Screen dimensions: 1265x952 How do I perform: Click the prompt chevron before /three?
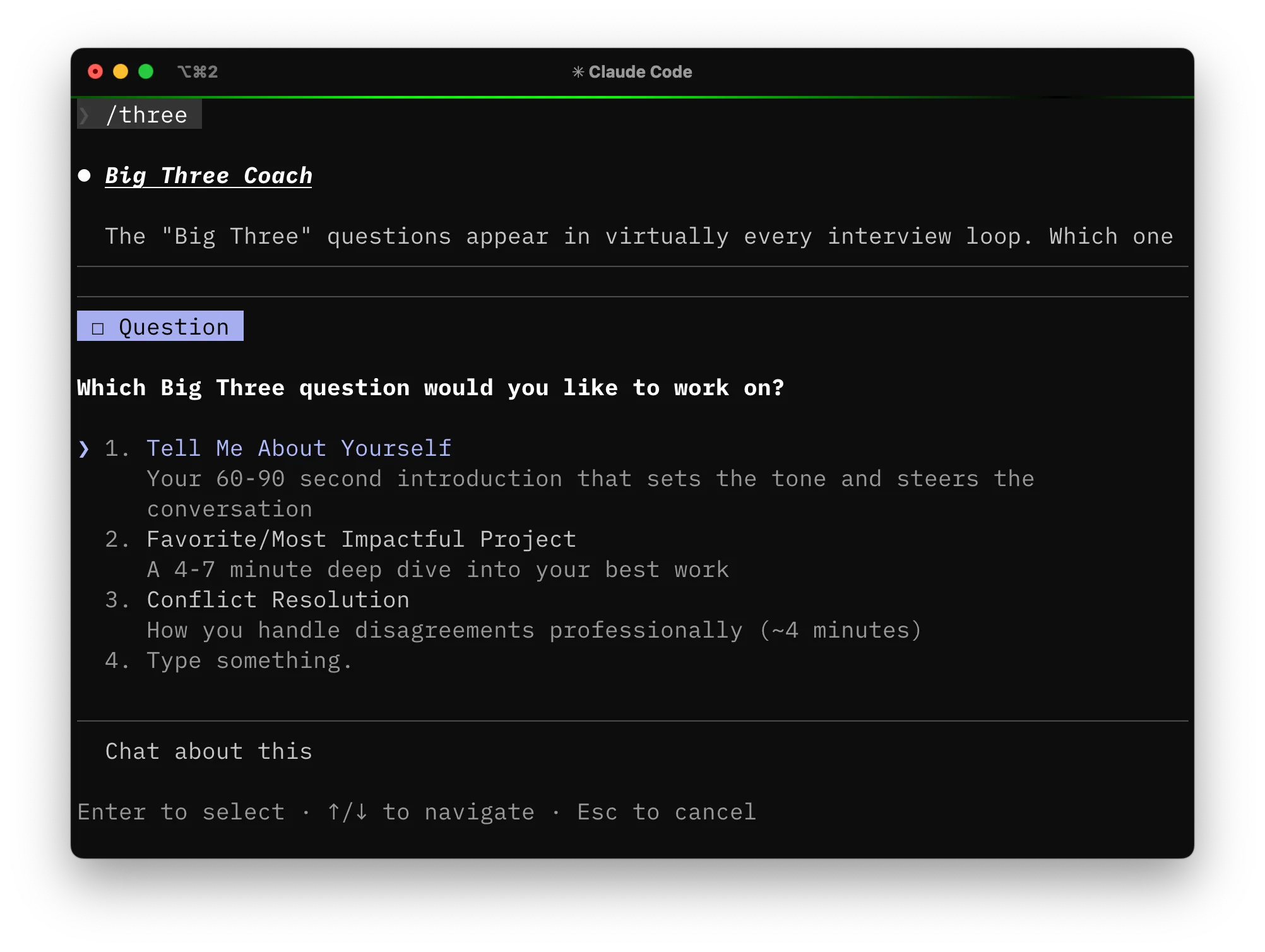coord(84,116)
